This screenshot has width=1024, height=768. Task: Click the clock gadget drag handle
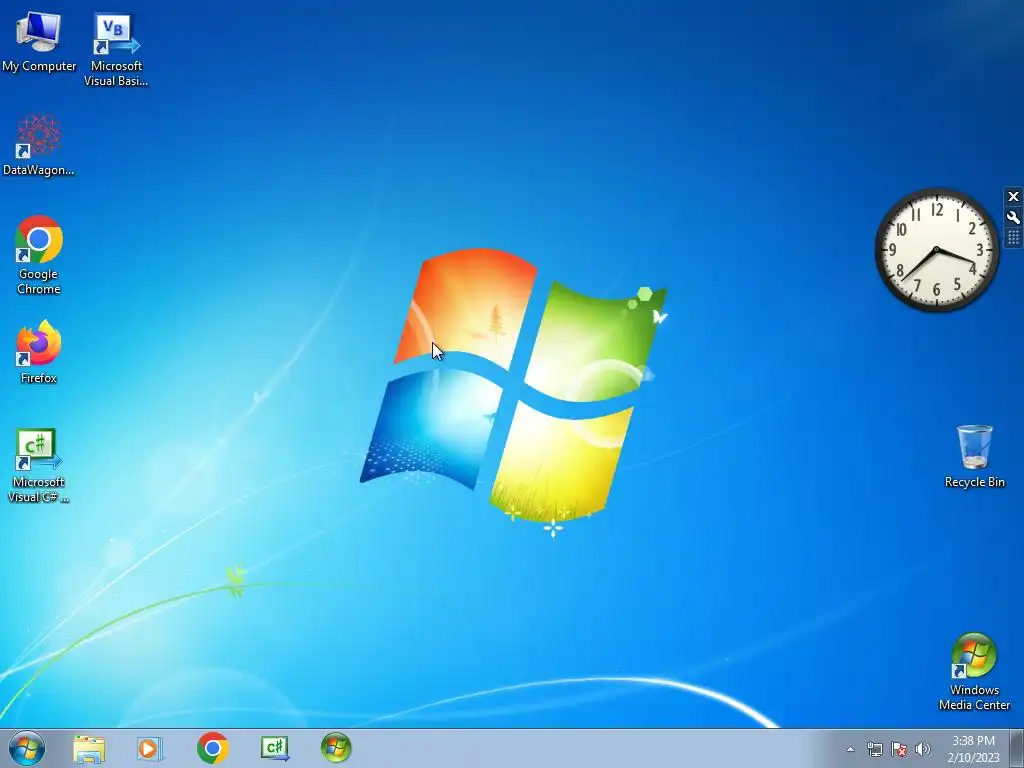pos(1013,237)
